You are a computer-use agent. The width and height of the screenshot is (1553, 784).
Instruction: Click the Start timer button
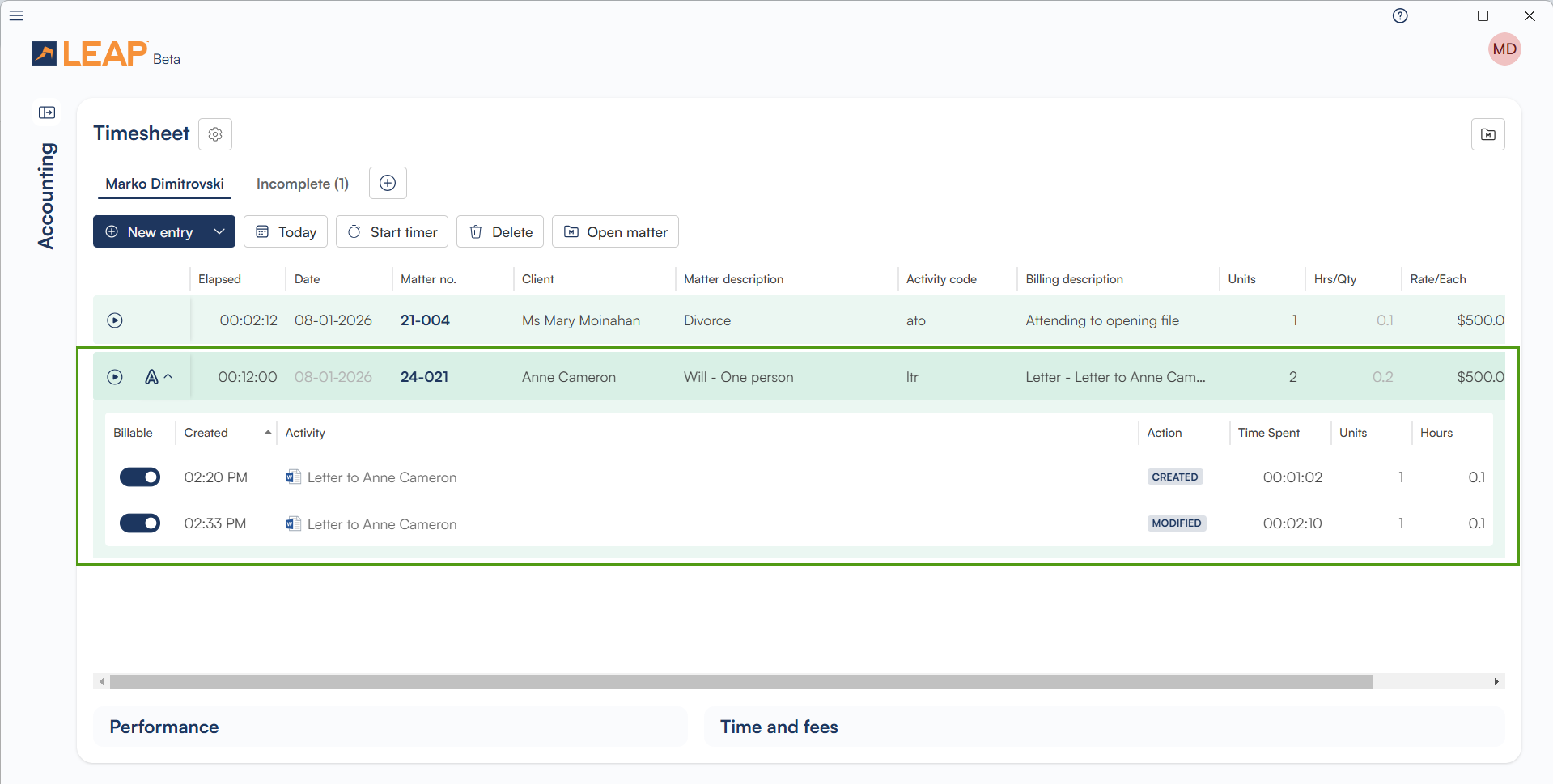392,232
